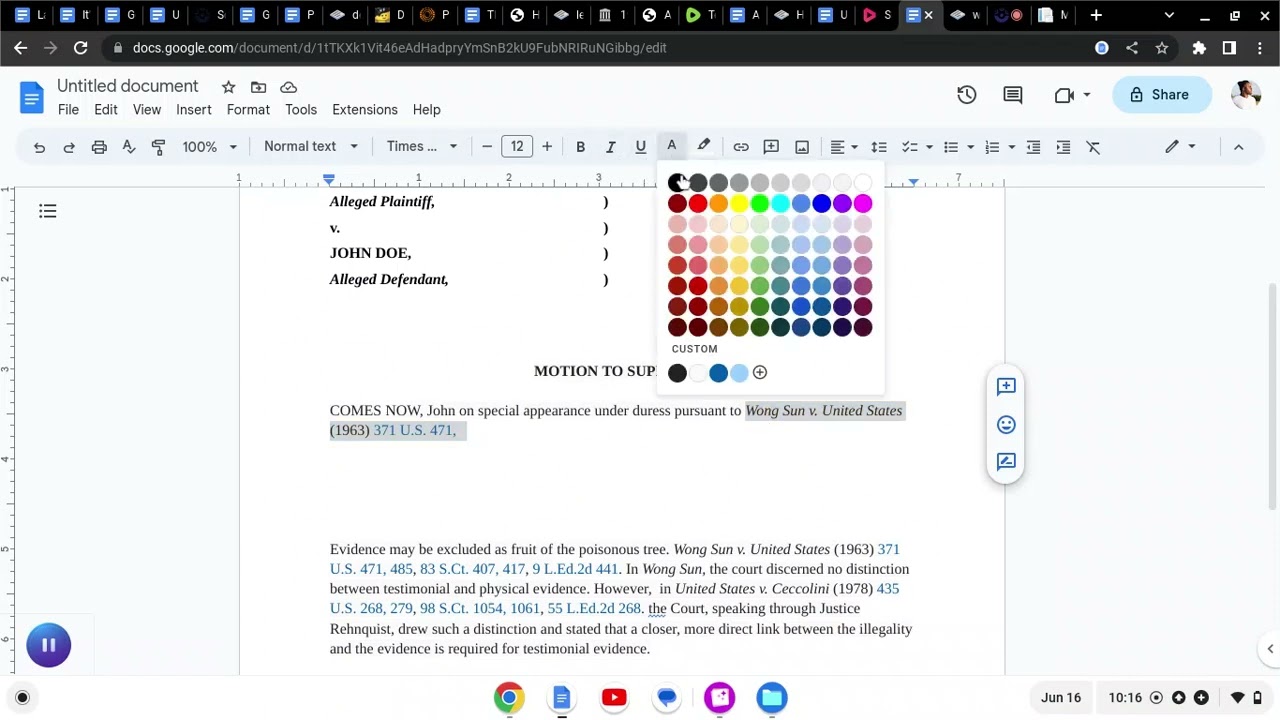Collapse the menus with the up chevron

tap(1238, 147)
